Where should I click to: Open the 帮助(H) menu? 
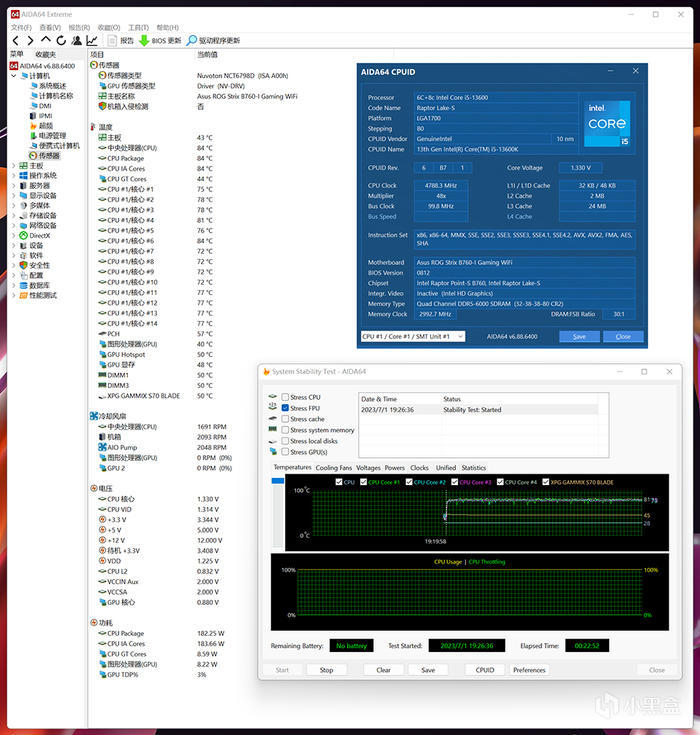(167, 28)
